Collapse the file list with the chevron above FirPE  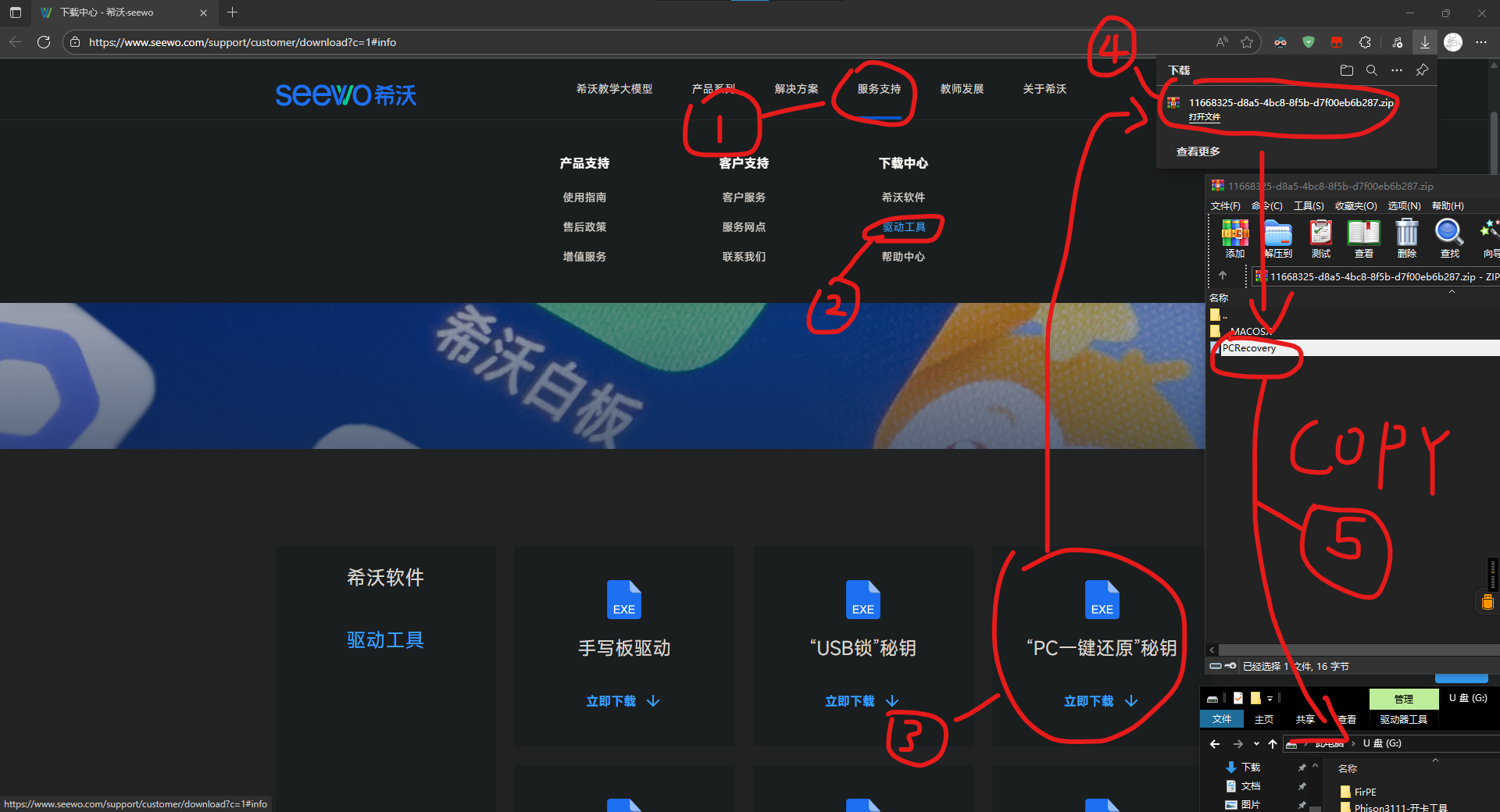coord(1435,760)
